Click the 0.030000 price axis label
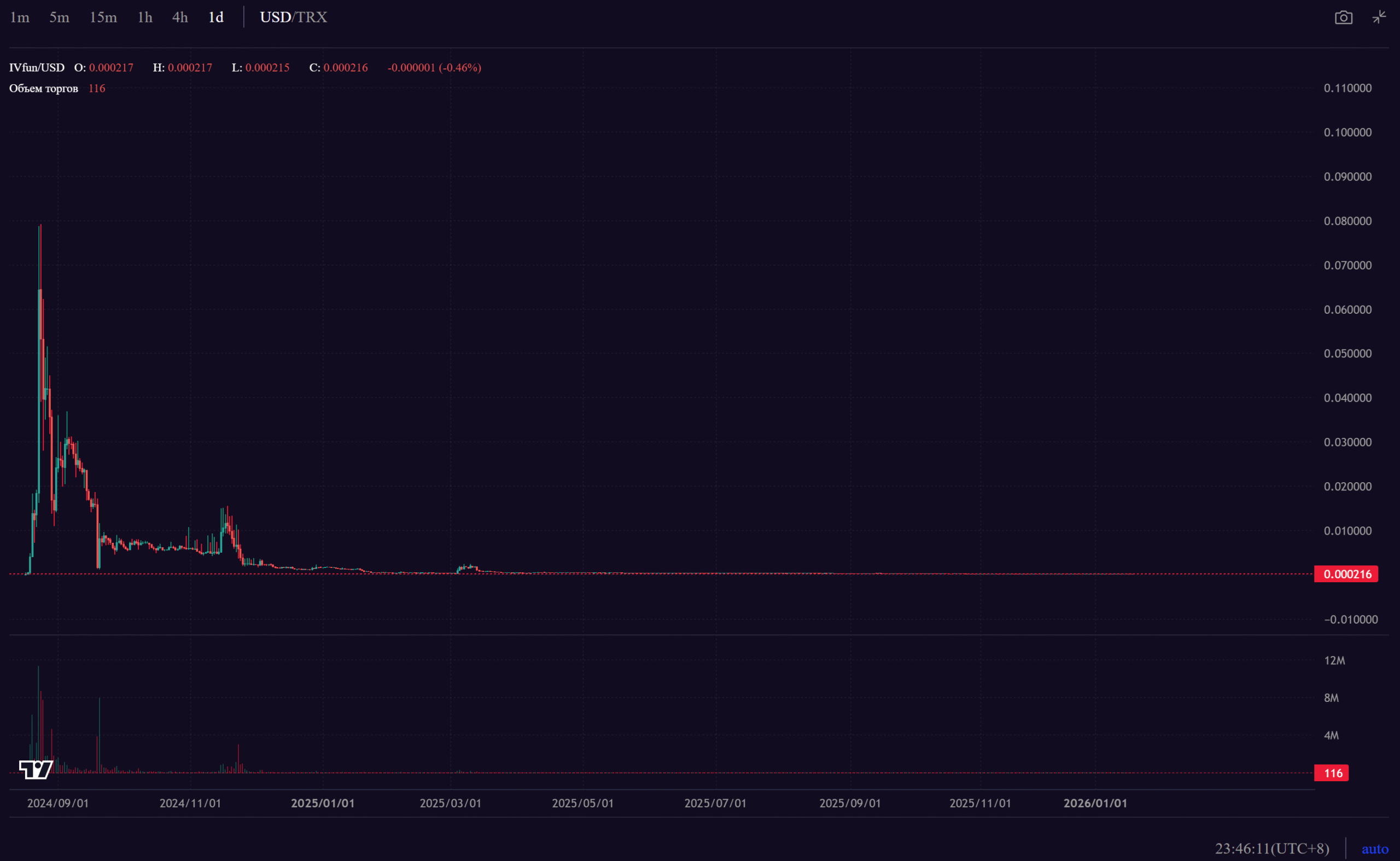Screen dimensions: 1400x861 (x=1347, y=442)
